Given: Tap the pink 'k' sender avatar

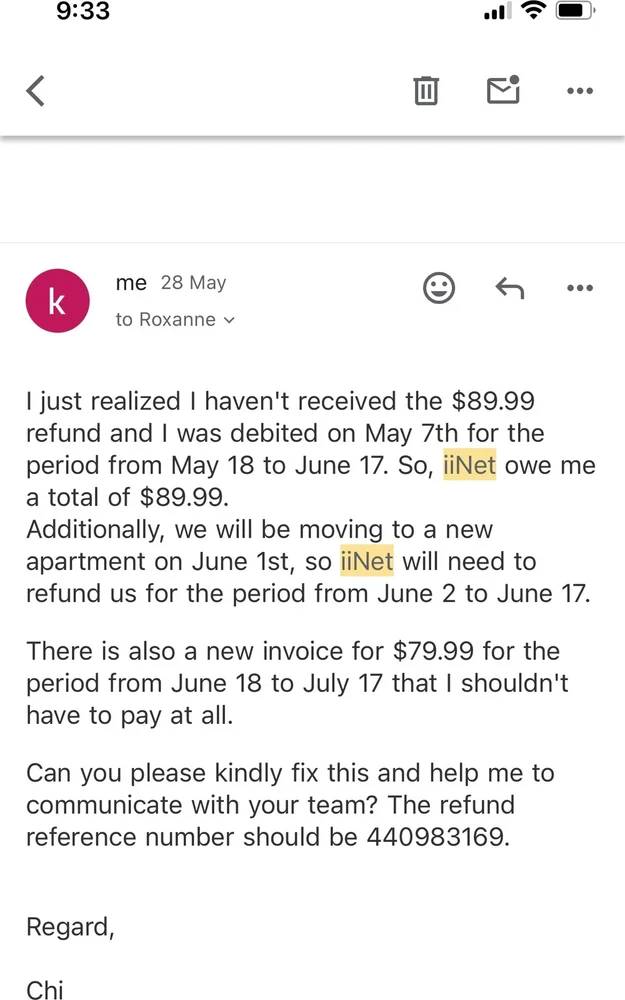Looking at the screenshot, I should pos(57,300).
